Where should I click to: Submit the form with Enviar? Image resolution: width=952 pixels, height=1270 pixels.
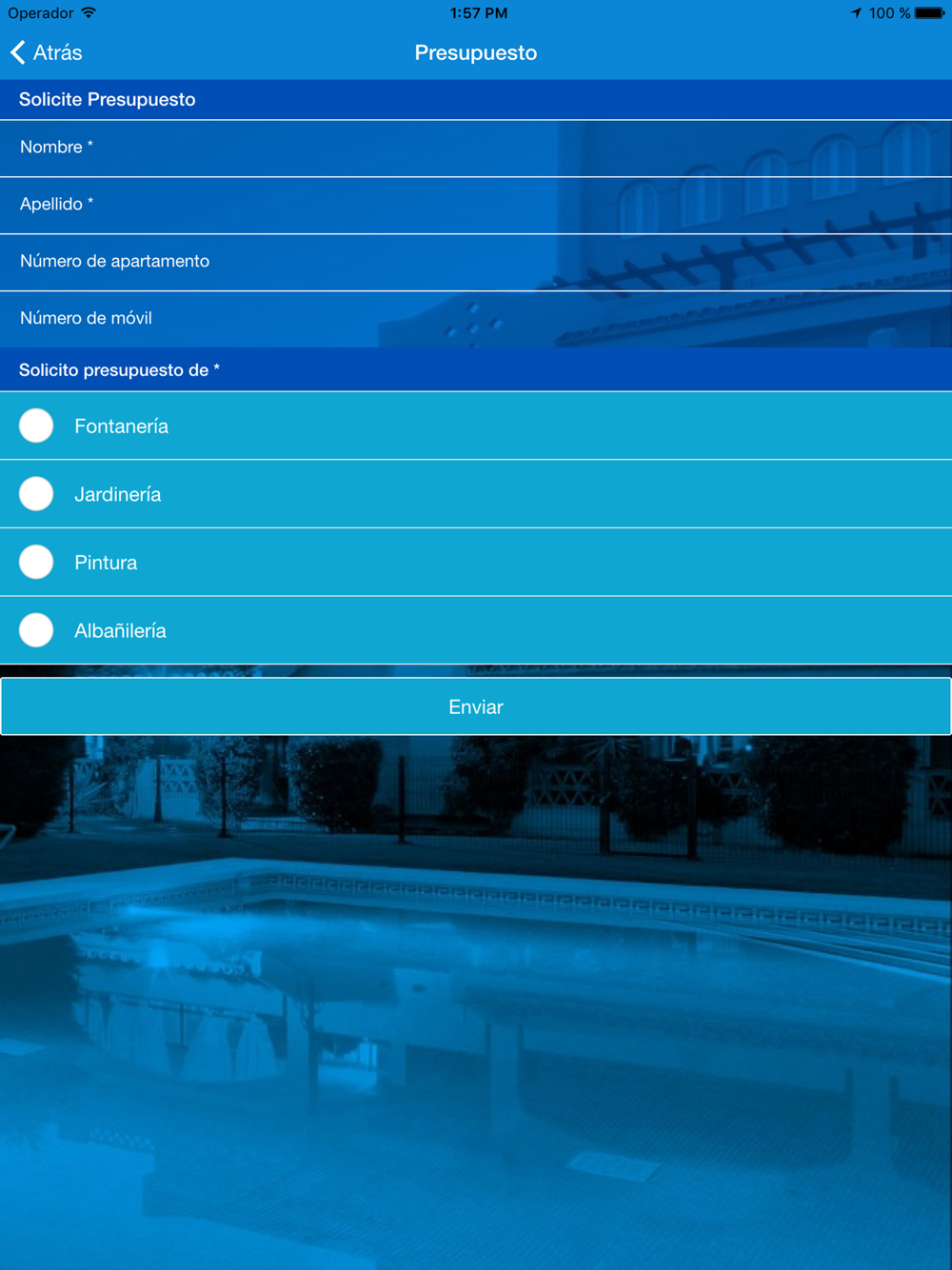[x=476, y=706]
